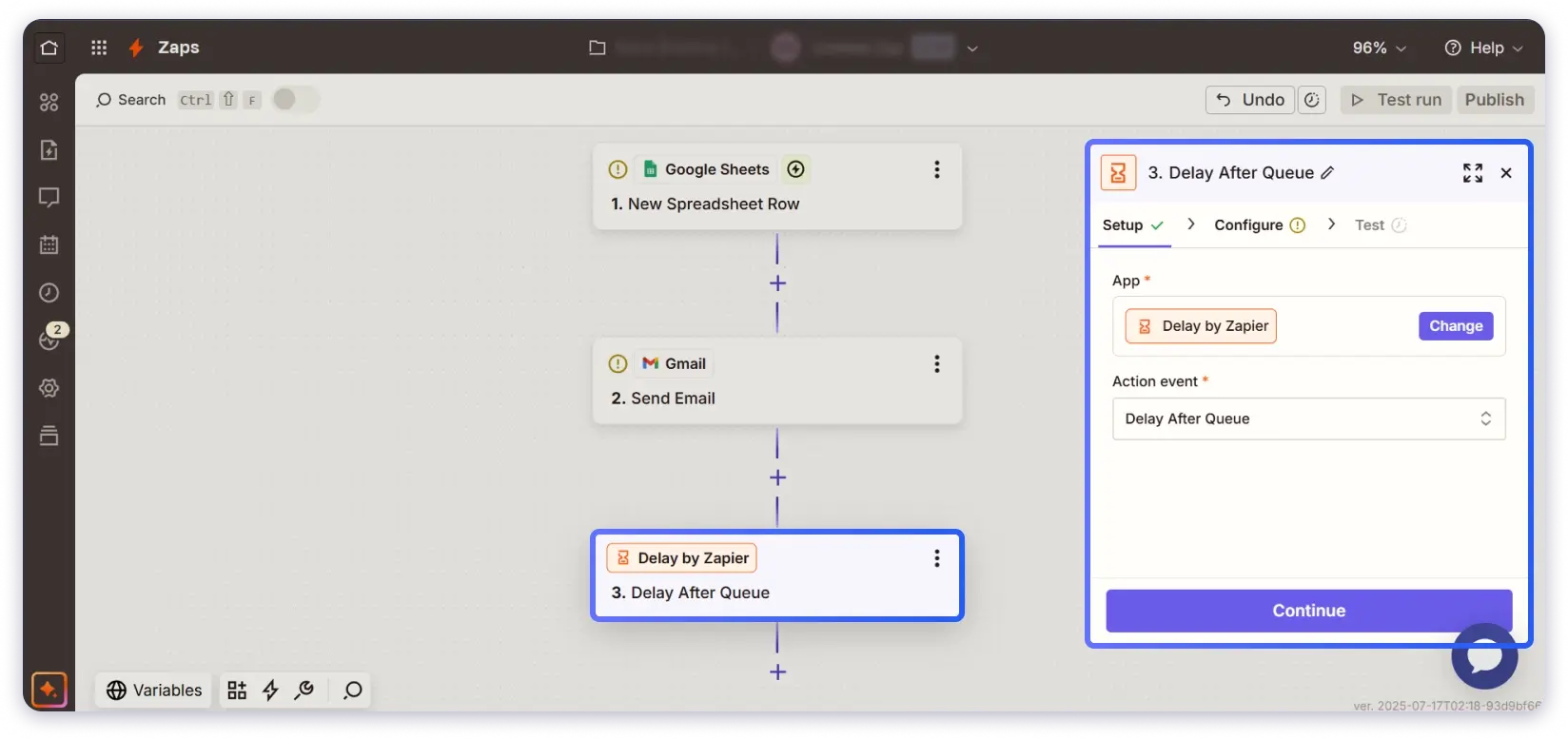Click the bolt circle icon on Google Sheets step
The image size is (1568, 739).
click(796, 169)
